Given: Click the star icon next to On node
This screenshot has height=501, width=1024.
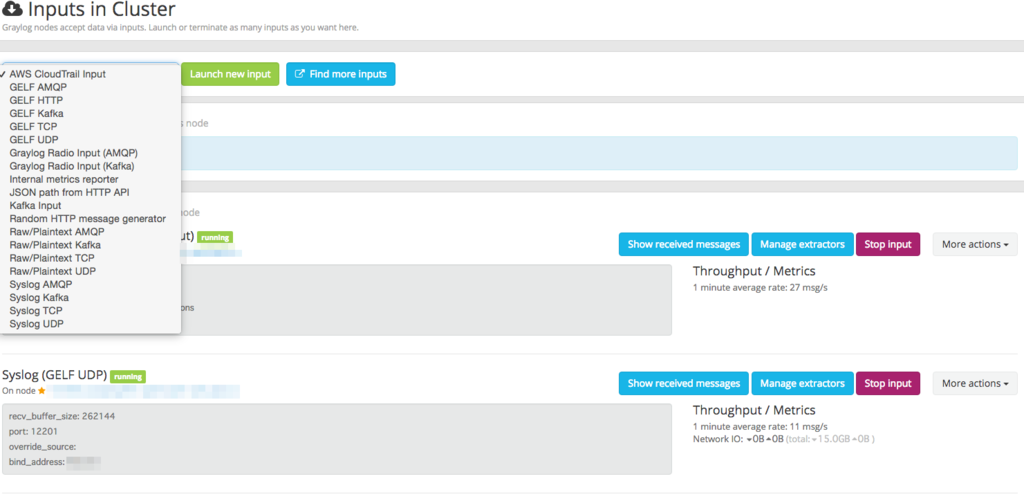Looking at the screenshot, I should pyautogui.click(x=42, y=391).
